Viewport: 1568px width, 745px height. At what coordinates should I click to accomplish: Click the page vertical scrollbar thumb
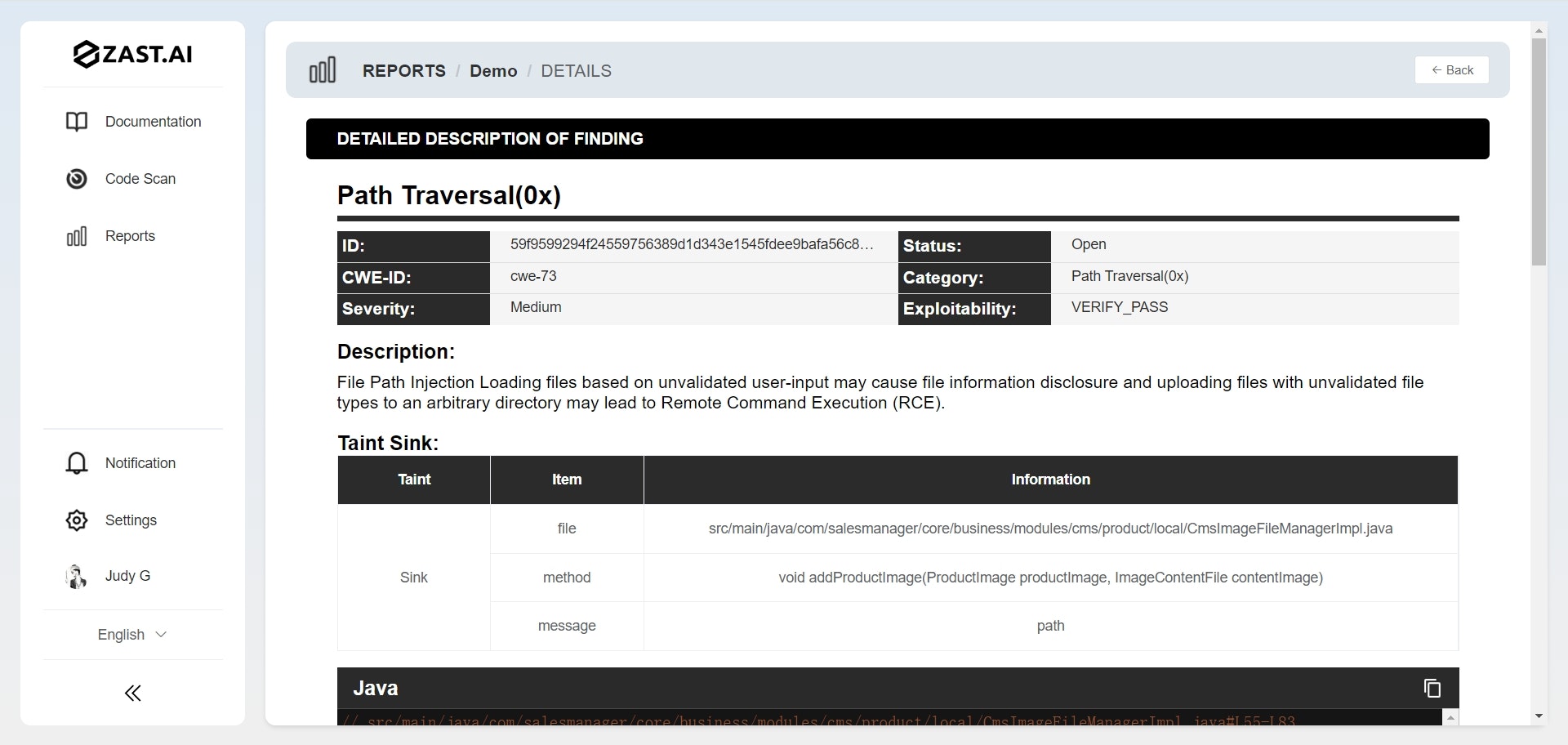[1539, 151]
